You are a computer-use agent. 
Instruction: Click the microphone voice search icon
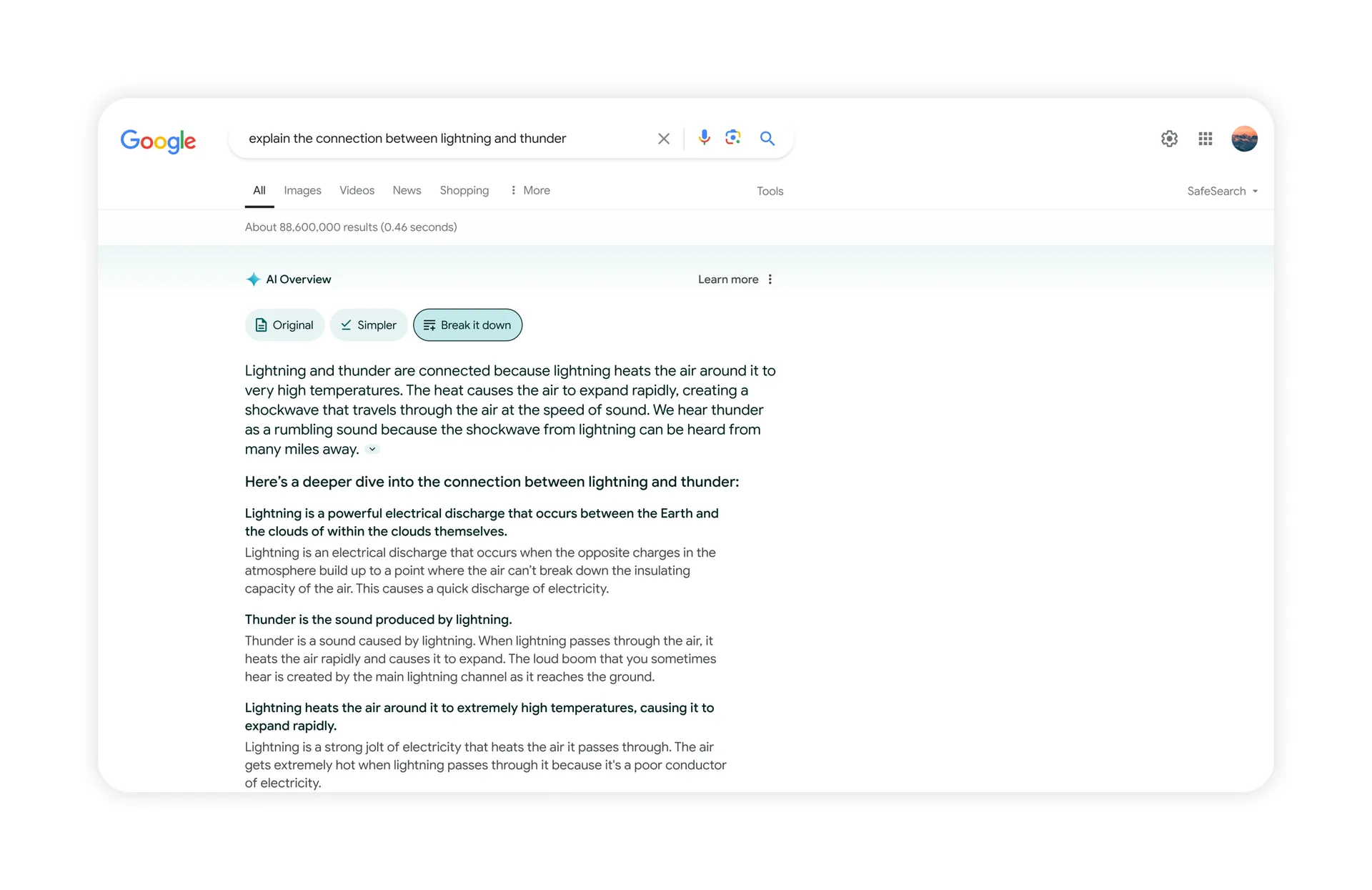pos(704,139)
